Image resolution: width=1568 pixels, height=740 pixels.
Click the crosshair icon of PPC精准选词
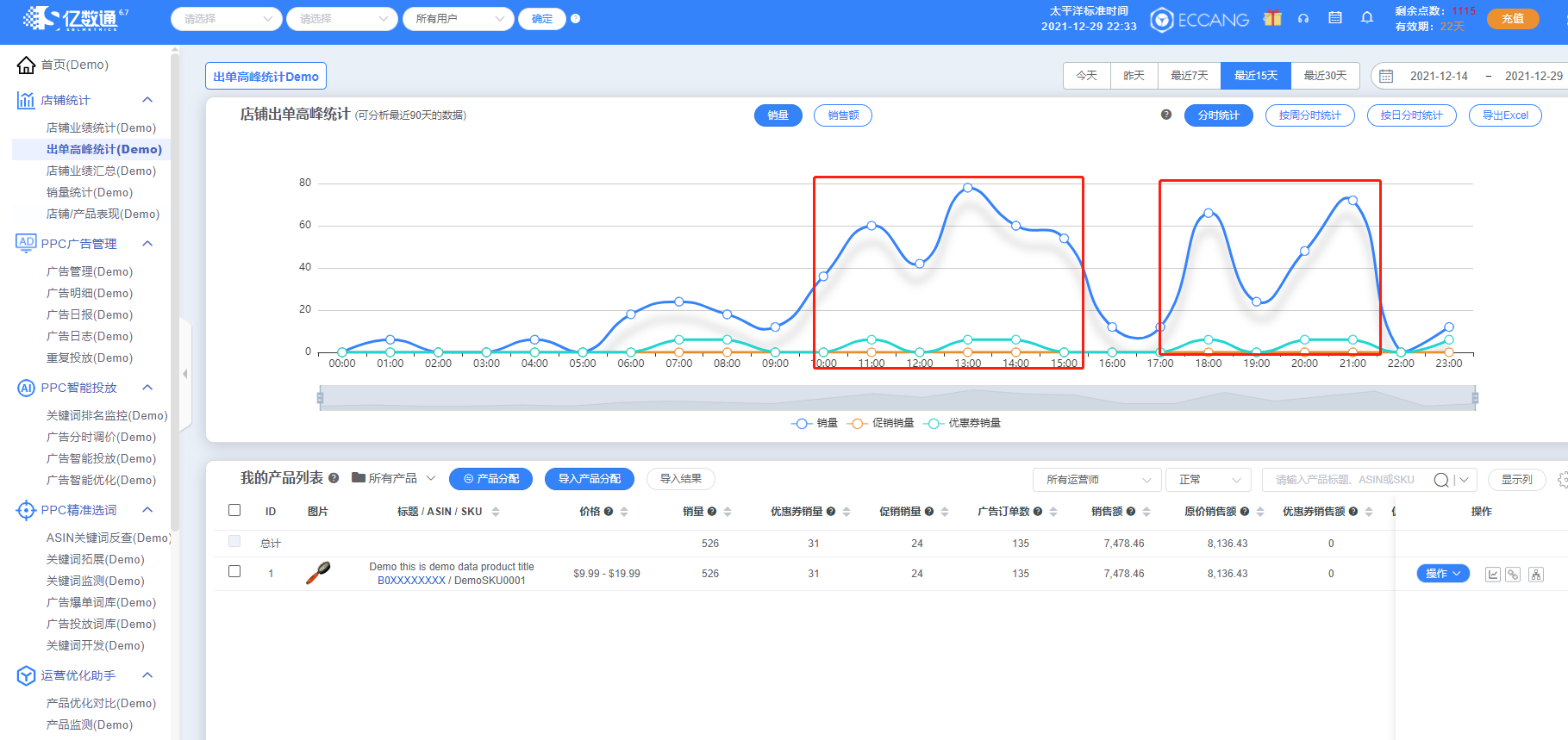pos(26,510)
